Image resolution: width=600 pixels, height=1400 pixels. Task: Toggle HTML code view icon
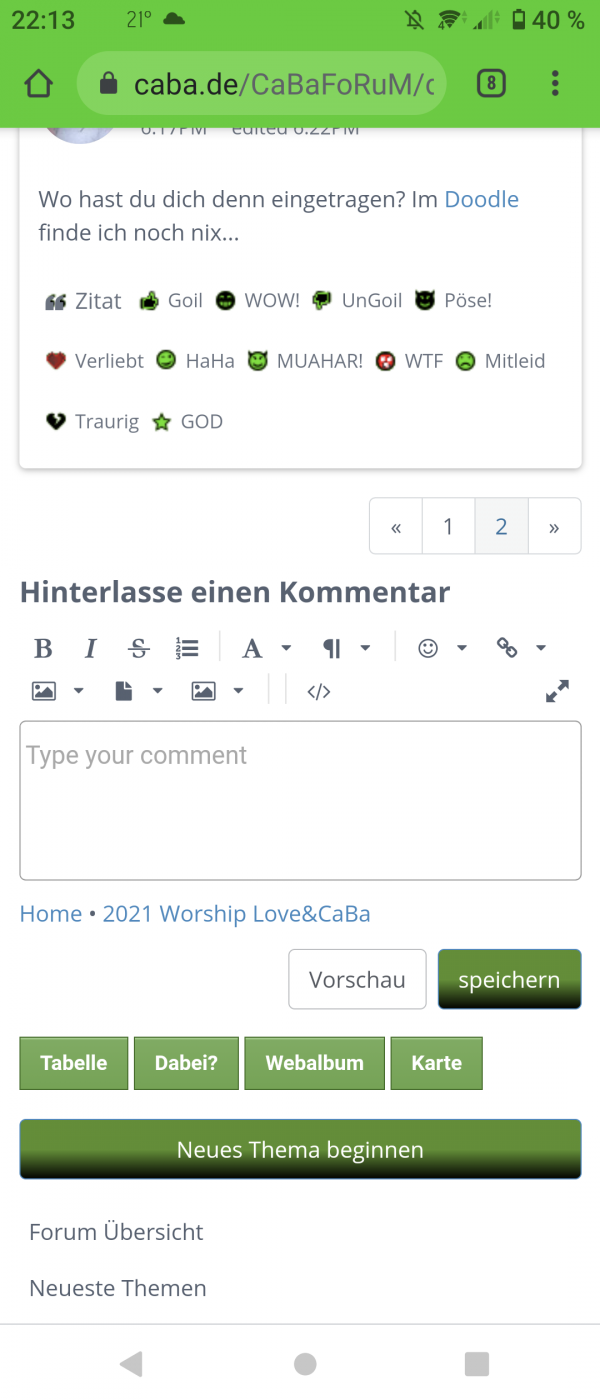319,691
